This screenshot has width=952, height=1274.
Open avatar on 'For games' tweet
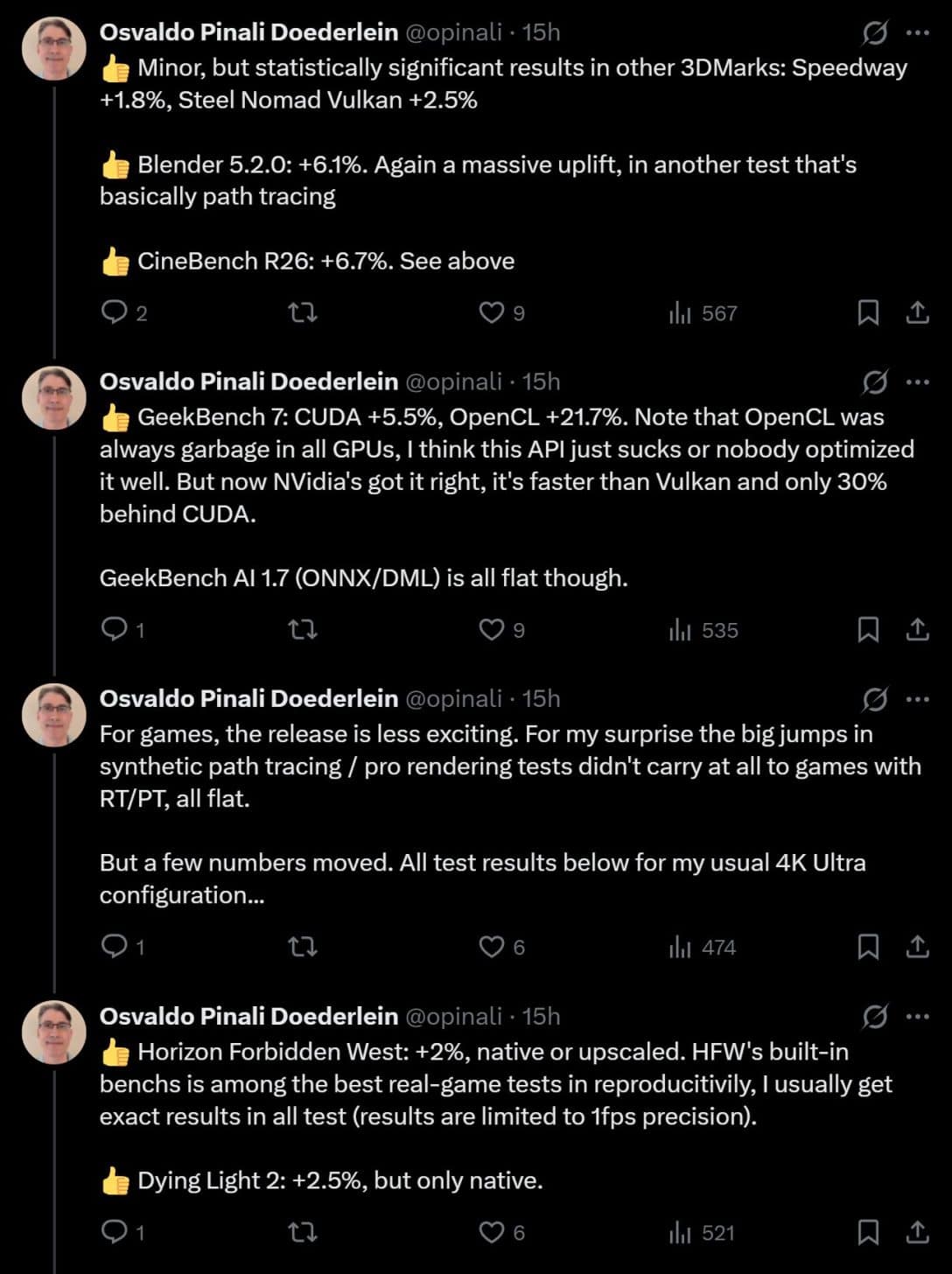coord(54,715)
